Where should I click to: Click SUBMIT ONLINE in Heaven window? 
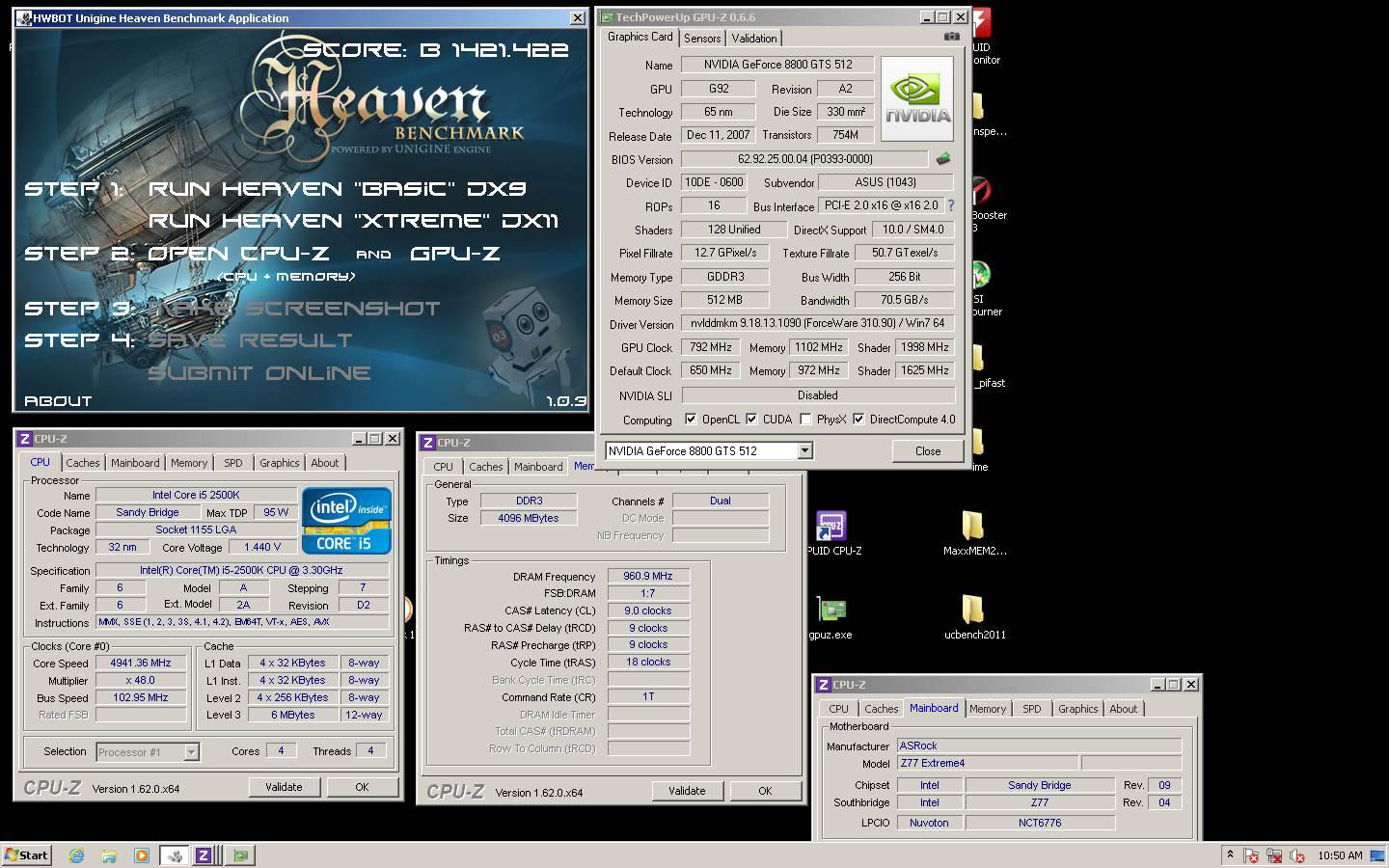[259, 373]
